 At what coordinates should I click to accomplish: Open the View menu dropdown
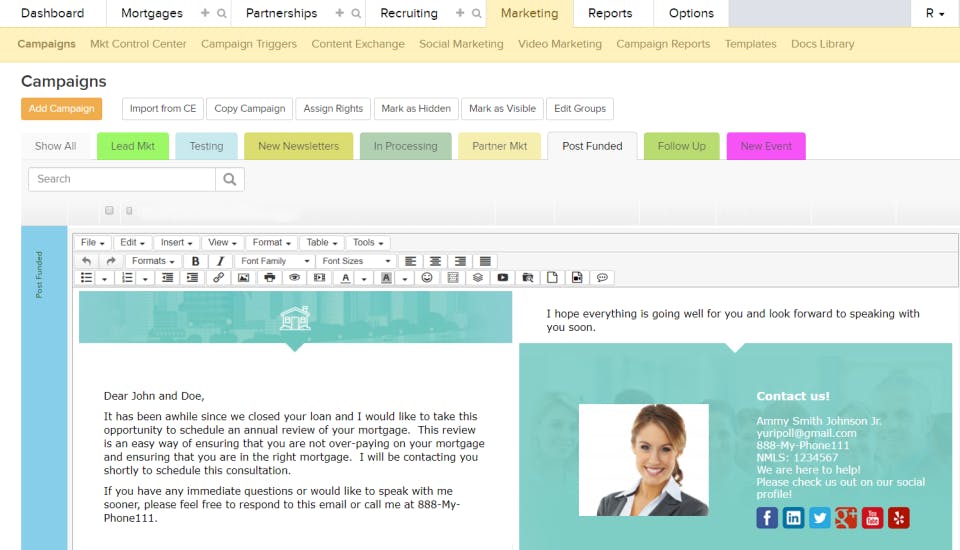[222, 243]
